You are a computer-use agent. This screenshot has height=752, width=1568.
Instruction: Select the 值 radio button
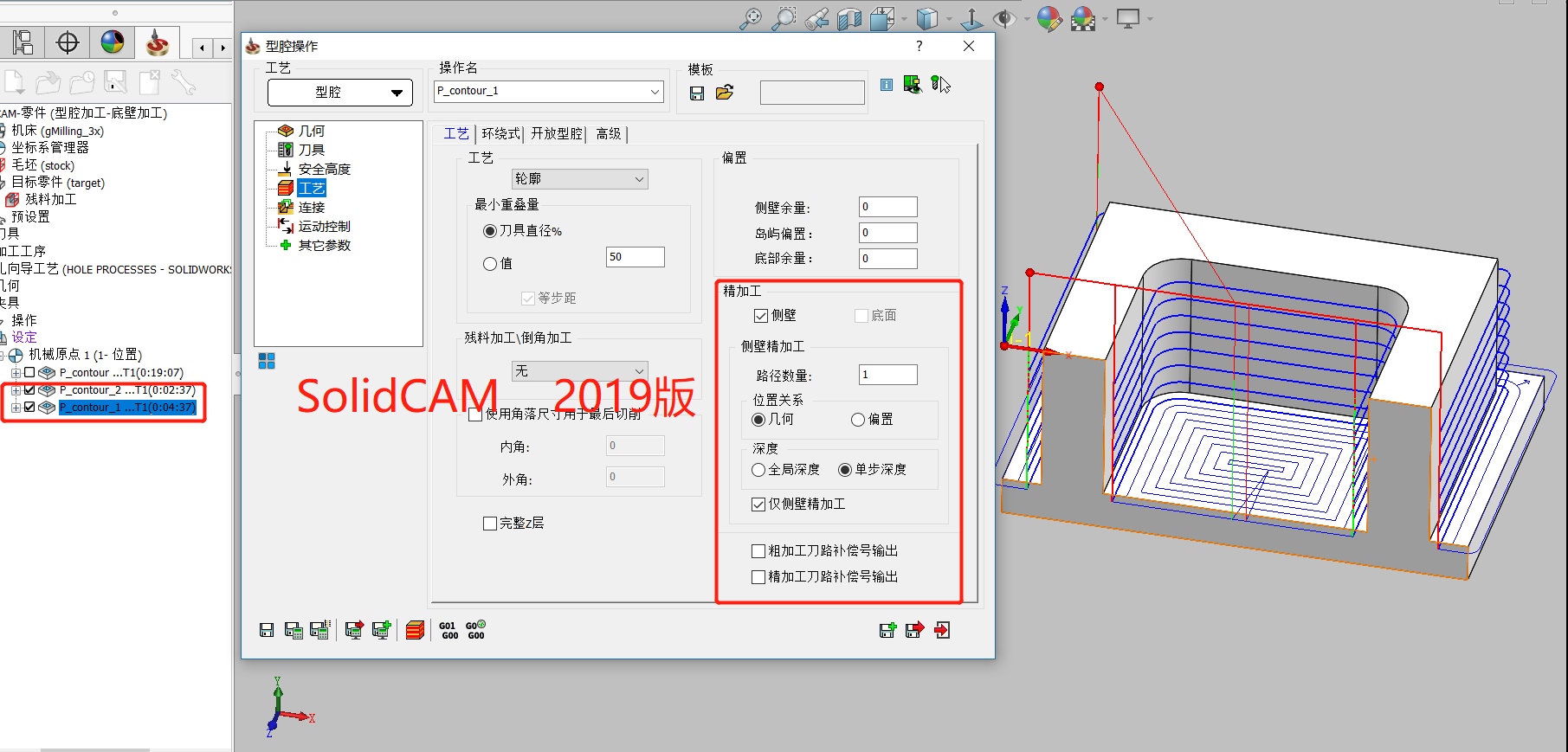point(490,264)
